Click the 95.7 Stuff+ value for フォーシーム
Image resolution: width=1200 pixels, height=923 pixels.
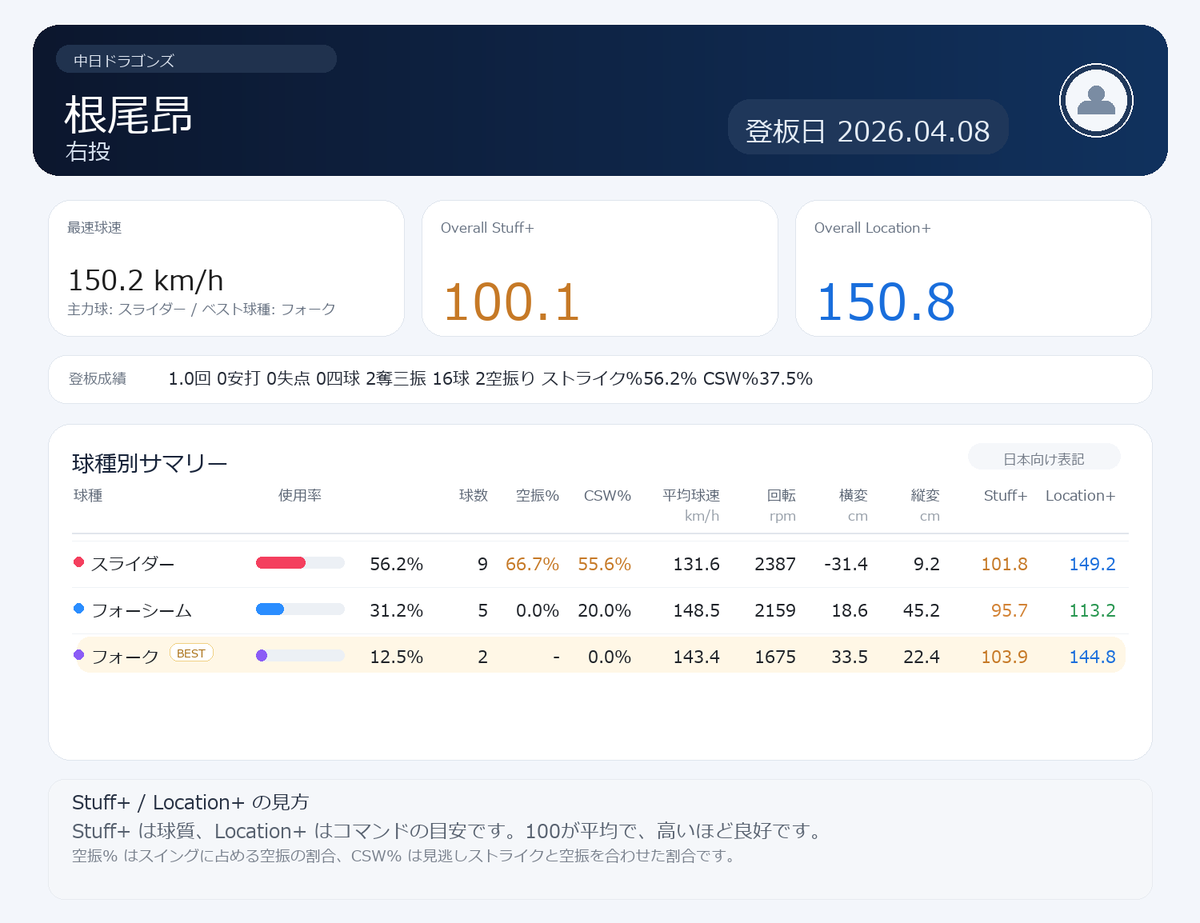tap(1009, 610)
